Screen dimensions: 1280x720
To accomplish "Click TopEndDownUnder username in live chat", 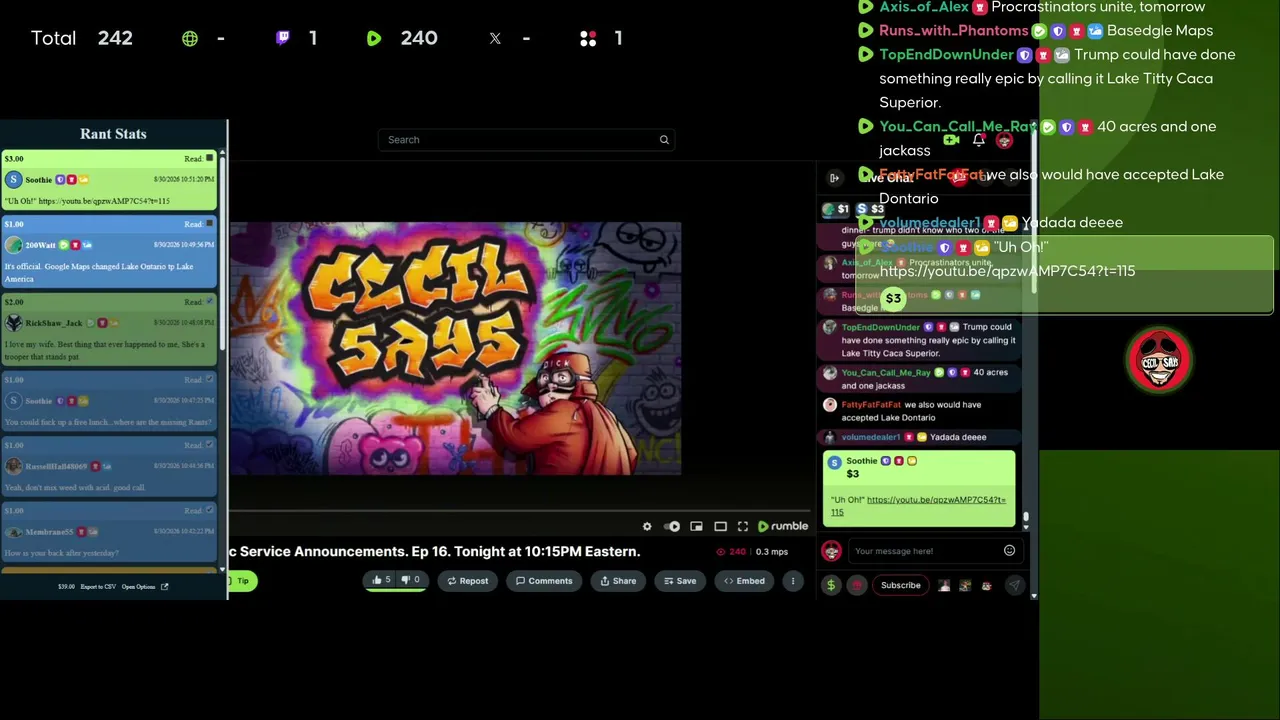I will tap(880, 327).
